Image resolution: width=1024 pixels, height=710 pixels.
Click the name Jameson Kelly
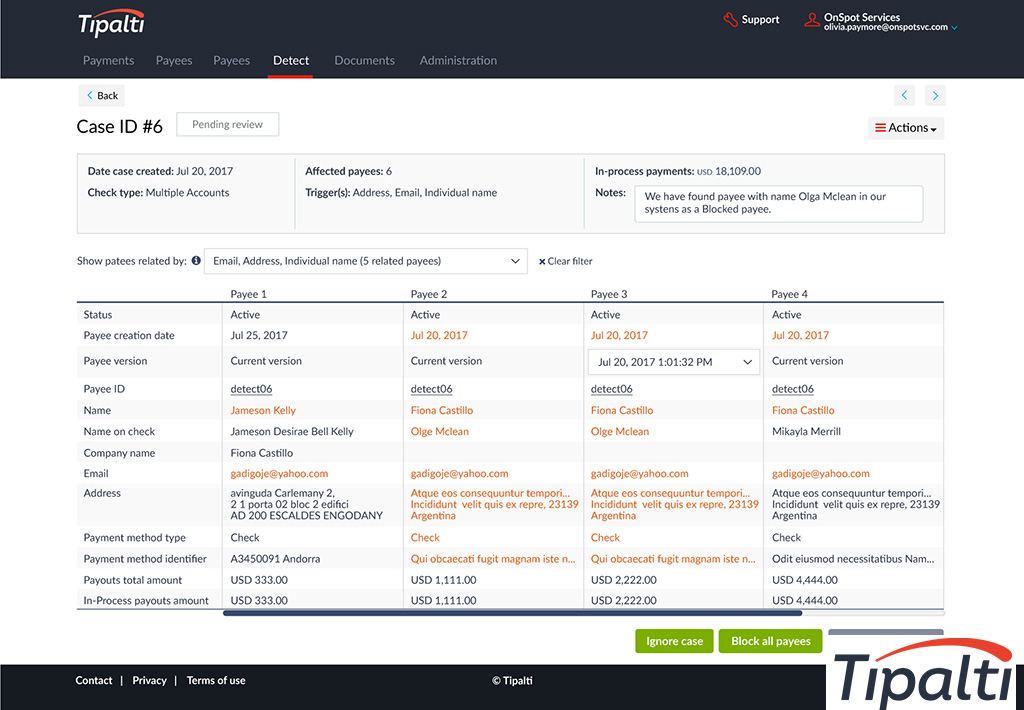pos(263,410)
